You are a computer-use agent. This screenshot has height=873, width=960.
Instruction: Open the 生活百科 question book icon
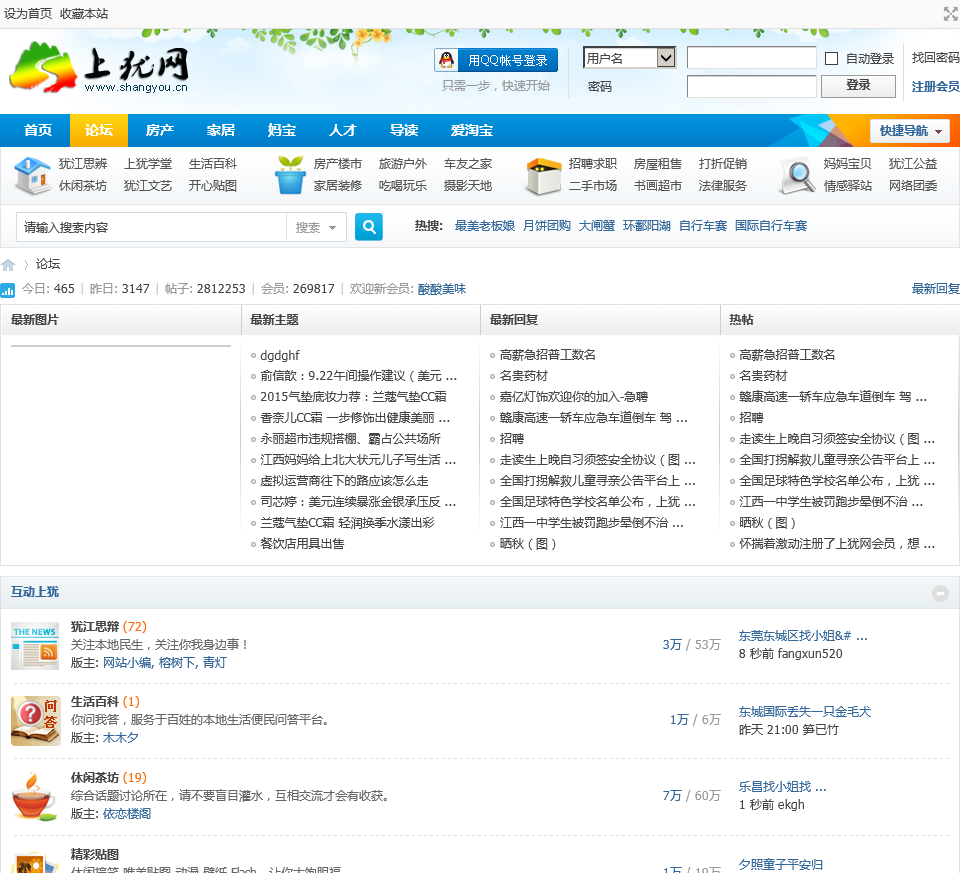pyautogui.click(x=36, y=721)
